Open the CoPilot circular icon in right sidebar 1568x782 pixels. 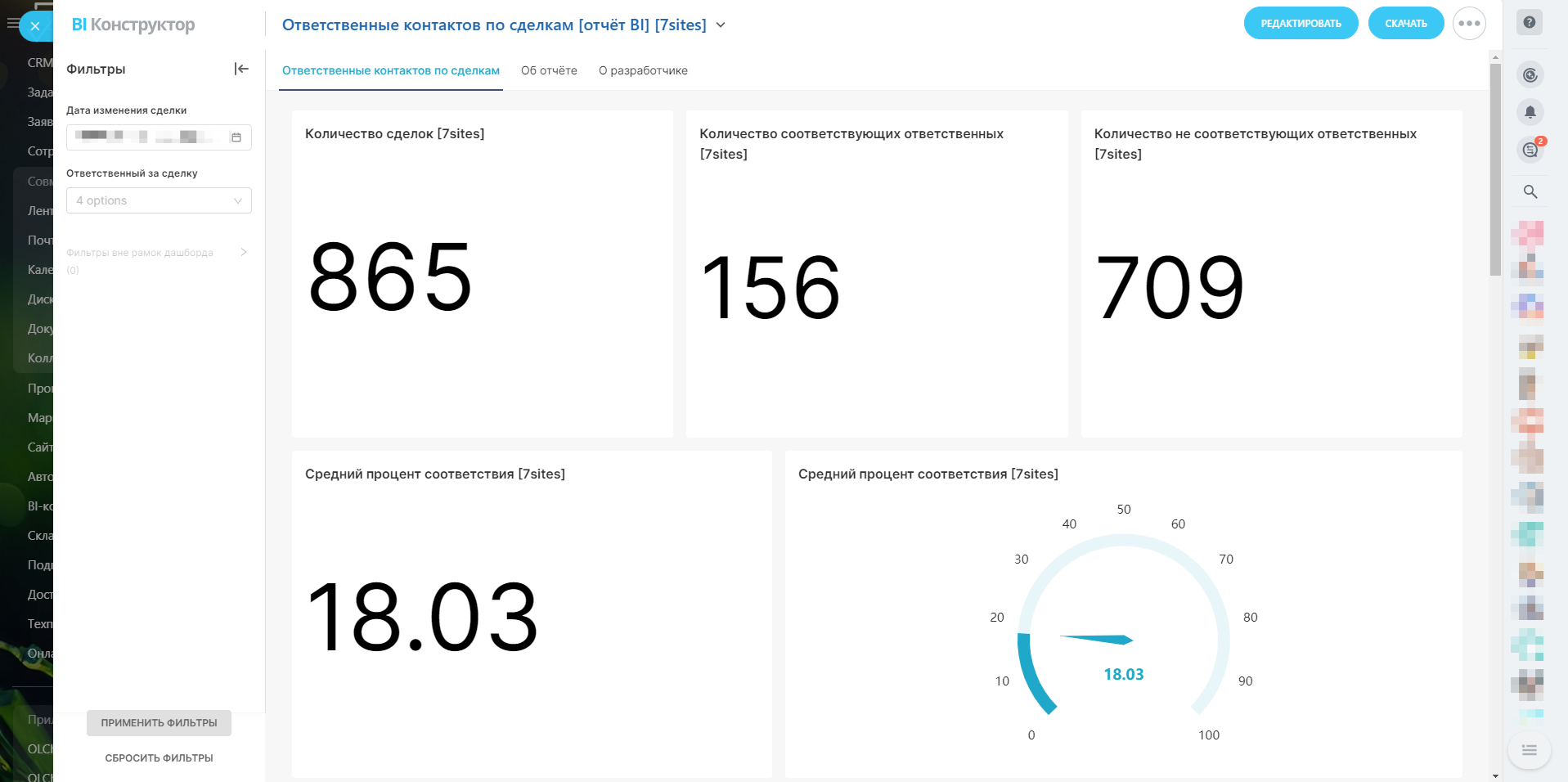pyautogui.click(x=1530, y=75)
